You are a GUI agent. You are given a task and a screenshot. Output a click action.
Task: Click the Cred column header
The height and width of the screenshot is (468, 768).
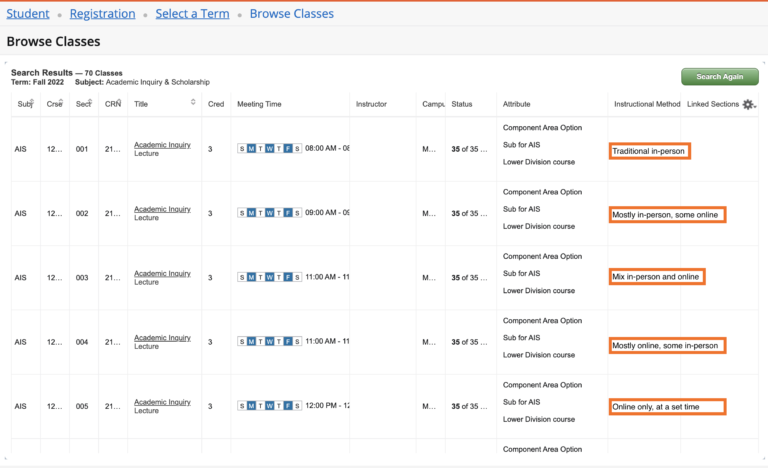pos(216,104)
